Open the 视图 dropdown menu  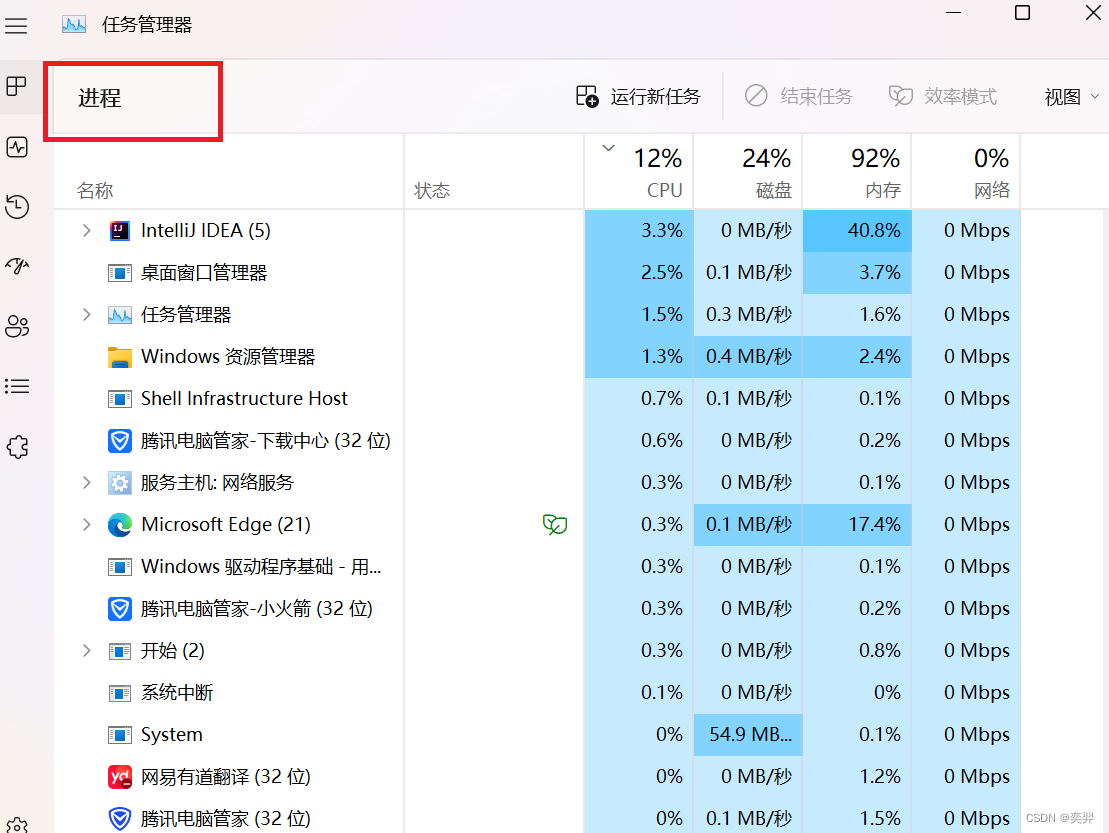1072,96
